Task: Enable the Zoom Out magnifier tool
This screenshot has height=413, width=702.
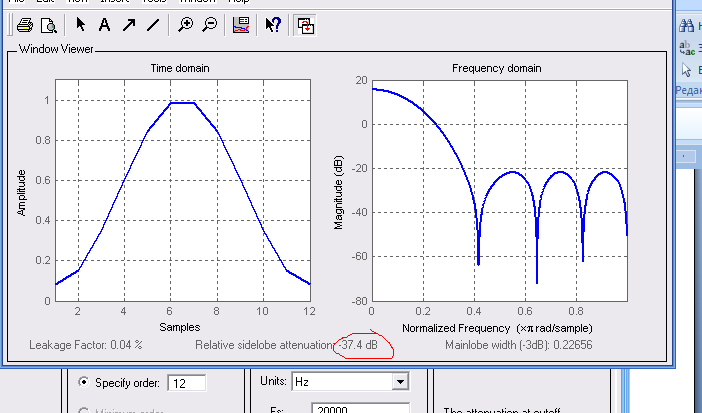Action: 210,24
